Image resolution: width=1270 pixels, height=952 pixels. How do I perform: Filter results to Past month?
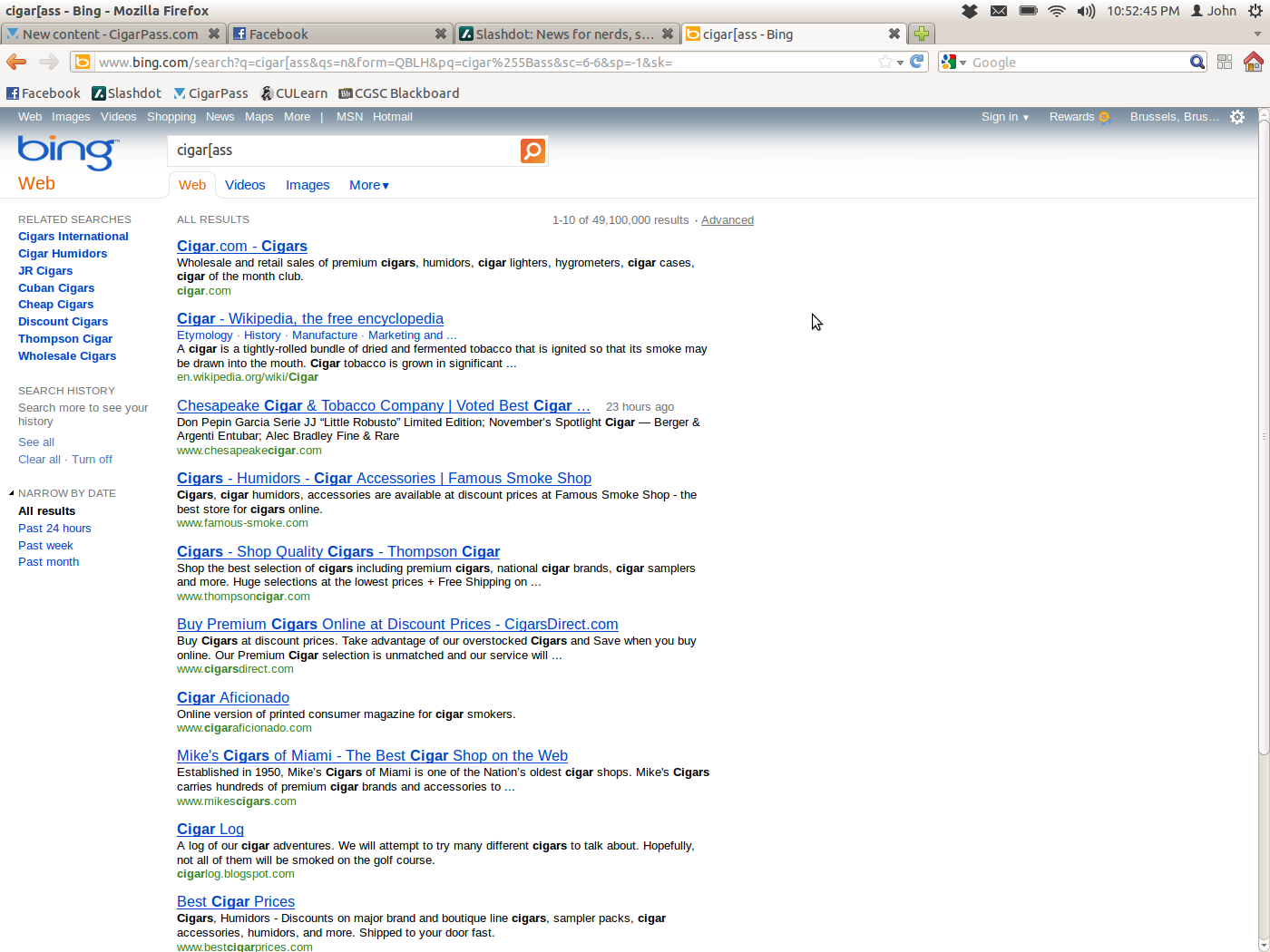tap(49, 562)
